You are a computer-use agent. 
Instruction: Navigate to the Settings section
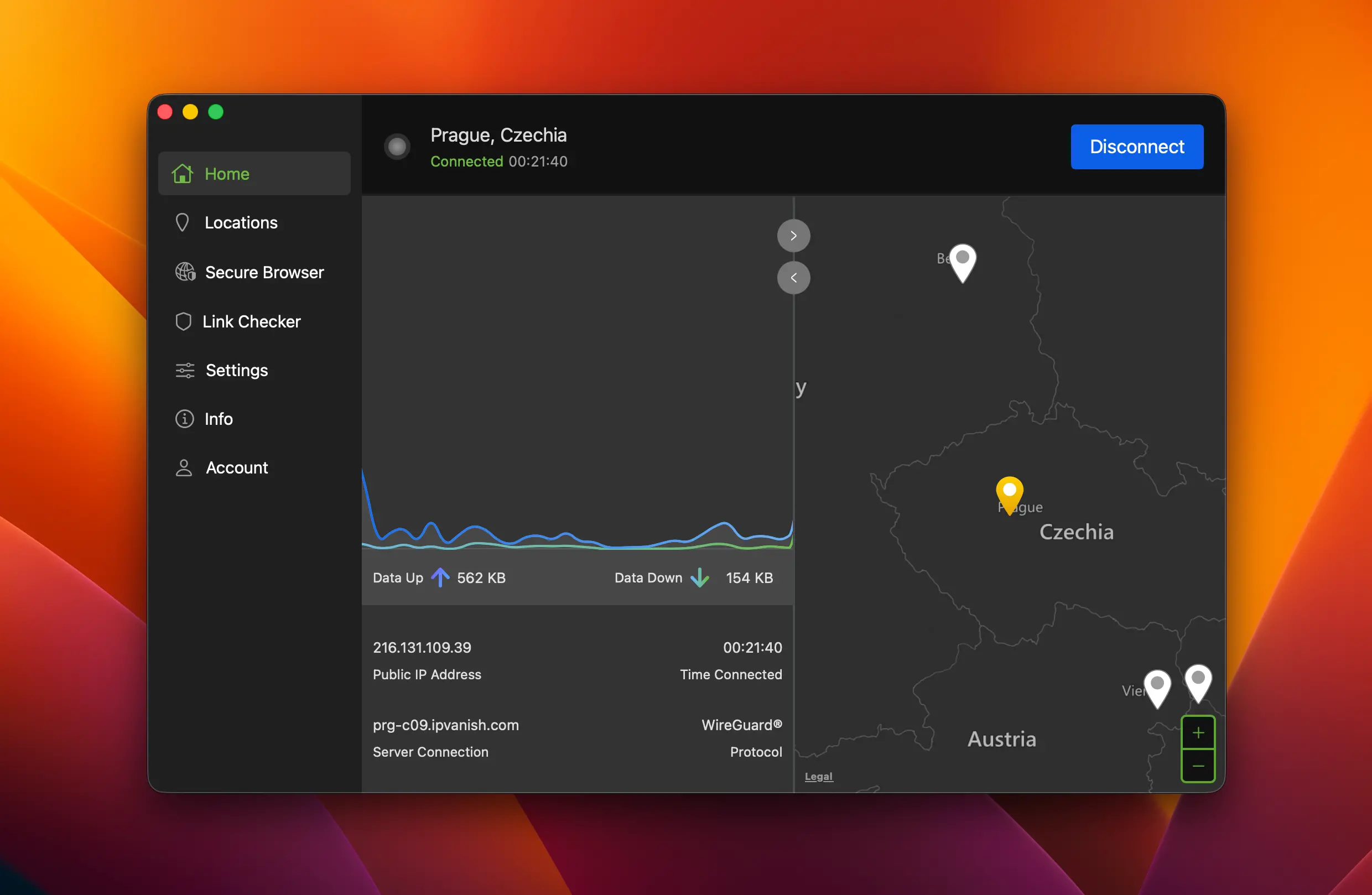click(236, 370)
